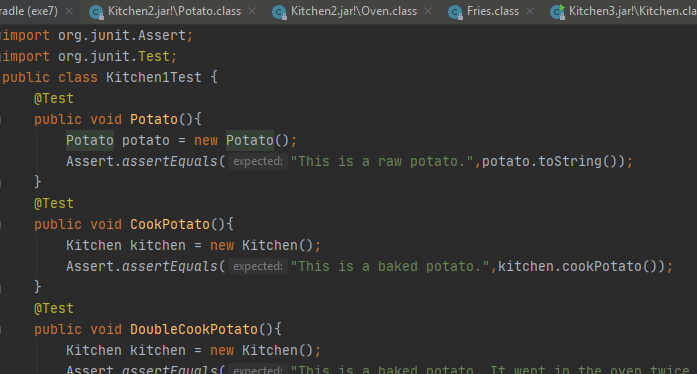
Task: Click import org.junit.Assert line
Action: click(97, 35)
